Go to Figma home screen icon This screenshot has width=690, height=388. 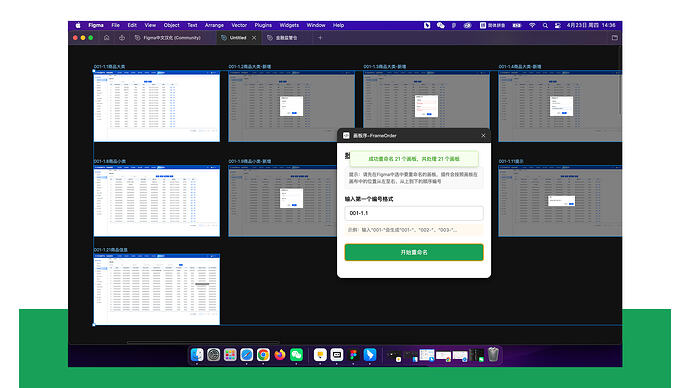click(x=106, y=38)
